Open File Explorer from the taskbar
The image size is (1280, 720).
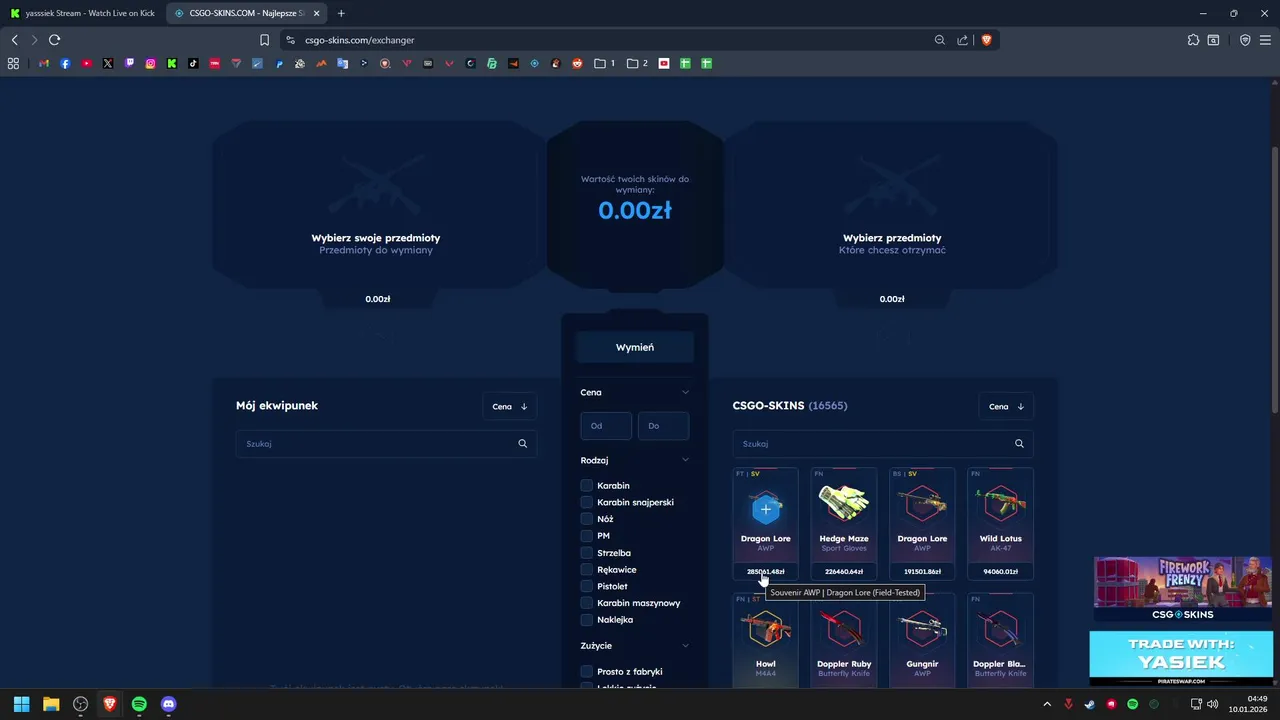(51, 704)
